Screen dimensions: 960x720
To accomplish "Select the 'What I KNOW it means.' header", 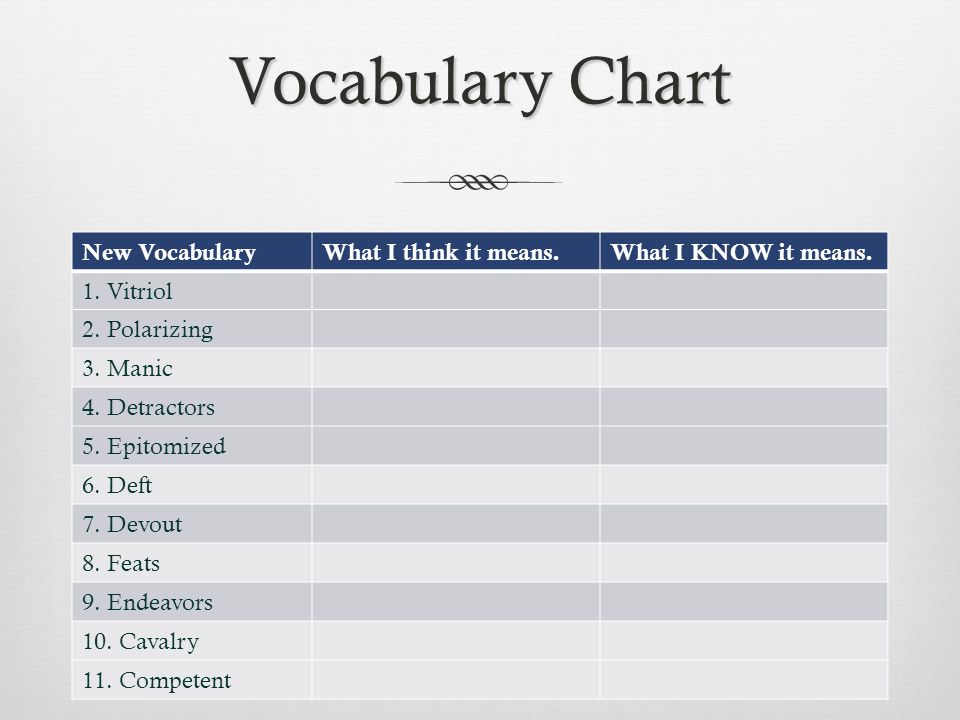I will [x=743, y=251].
